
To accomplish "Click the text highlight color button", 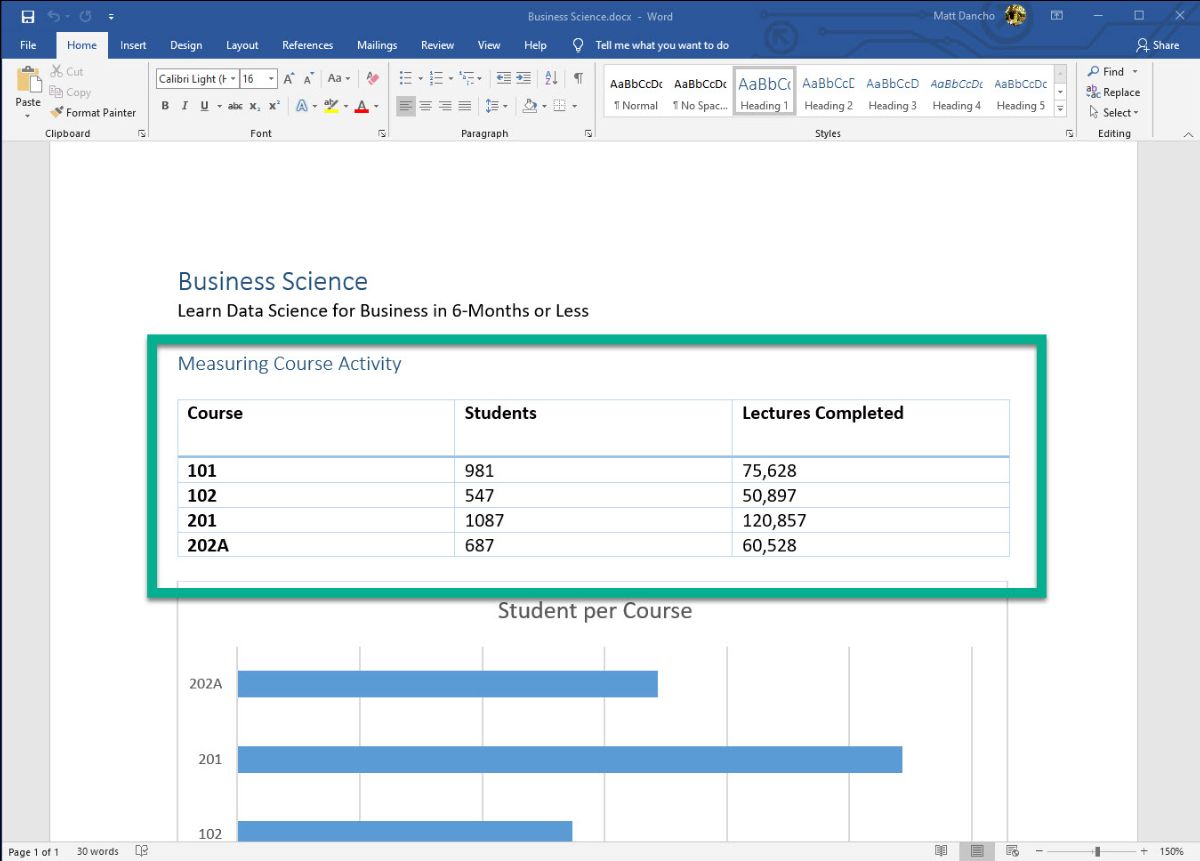I will [331, 106].
